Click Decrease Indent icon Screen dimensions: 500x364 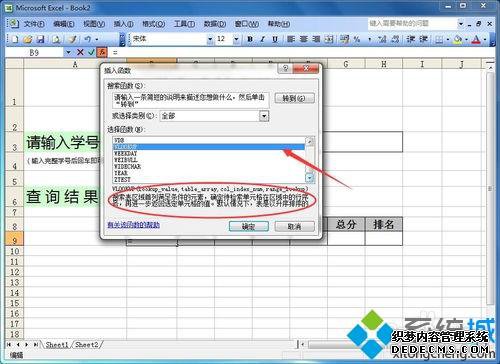[x=411, y=39]
